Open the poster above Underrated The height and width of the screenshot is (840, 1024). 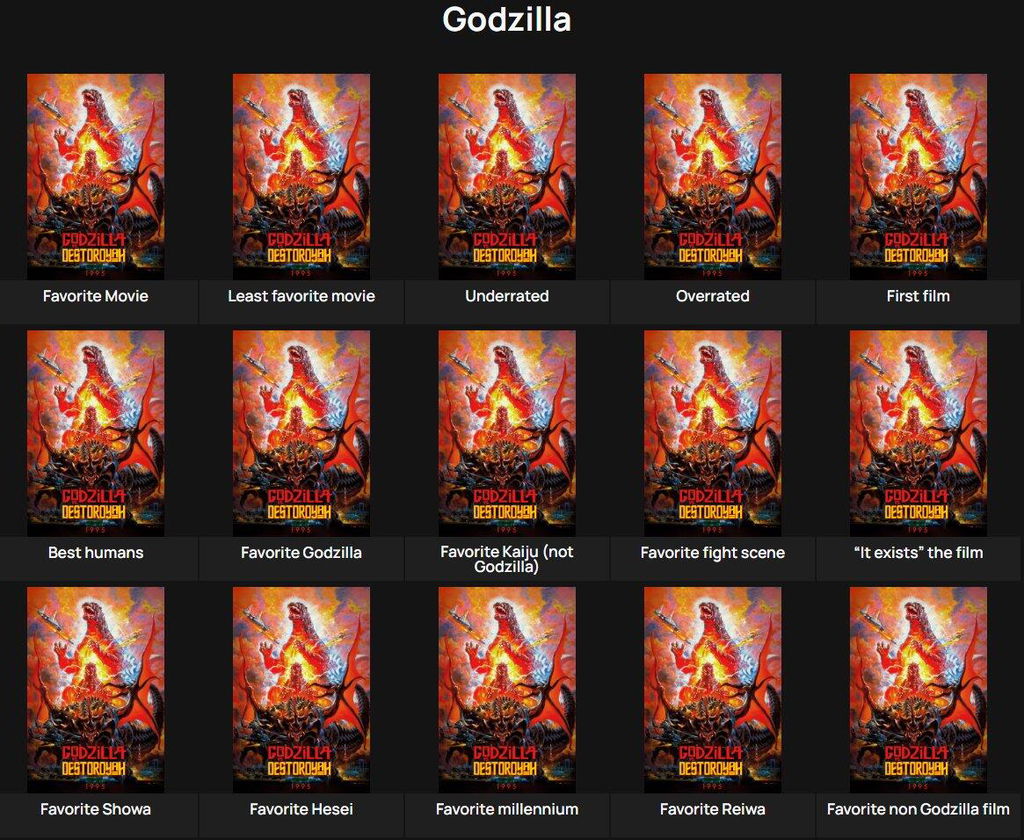pyautogui.click(x=507, y=176)
